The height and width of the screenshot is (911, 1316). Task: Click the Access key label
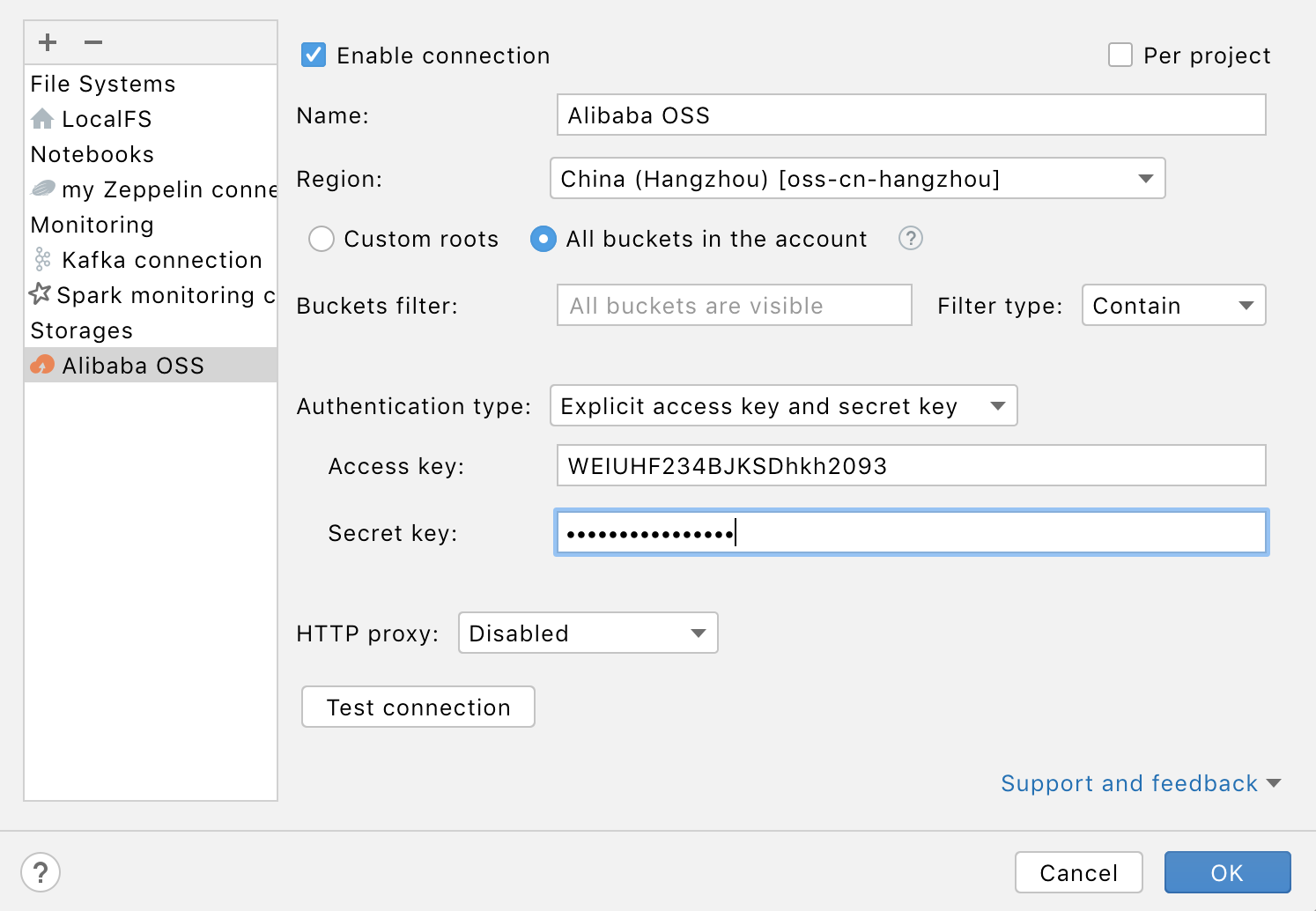[396, 466]
